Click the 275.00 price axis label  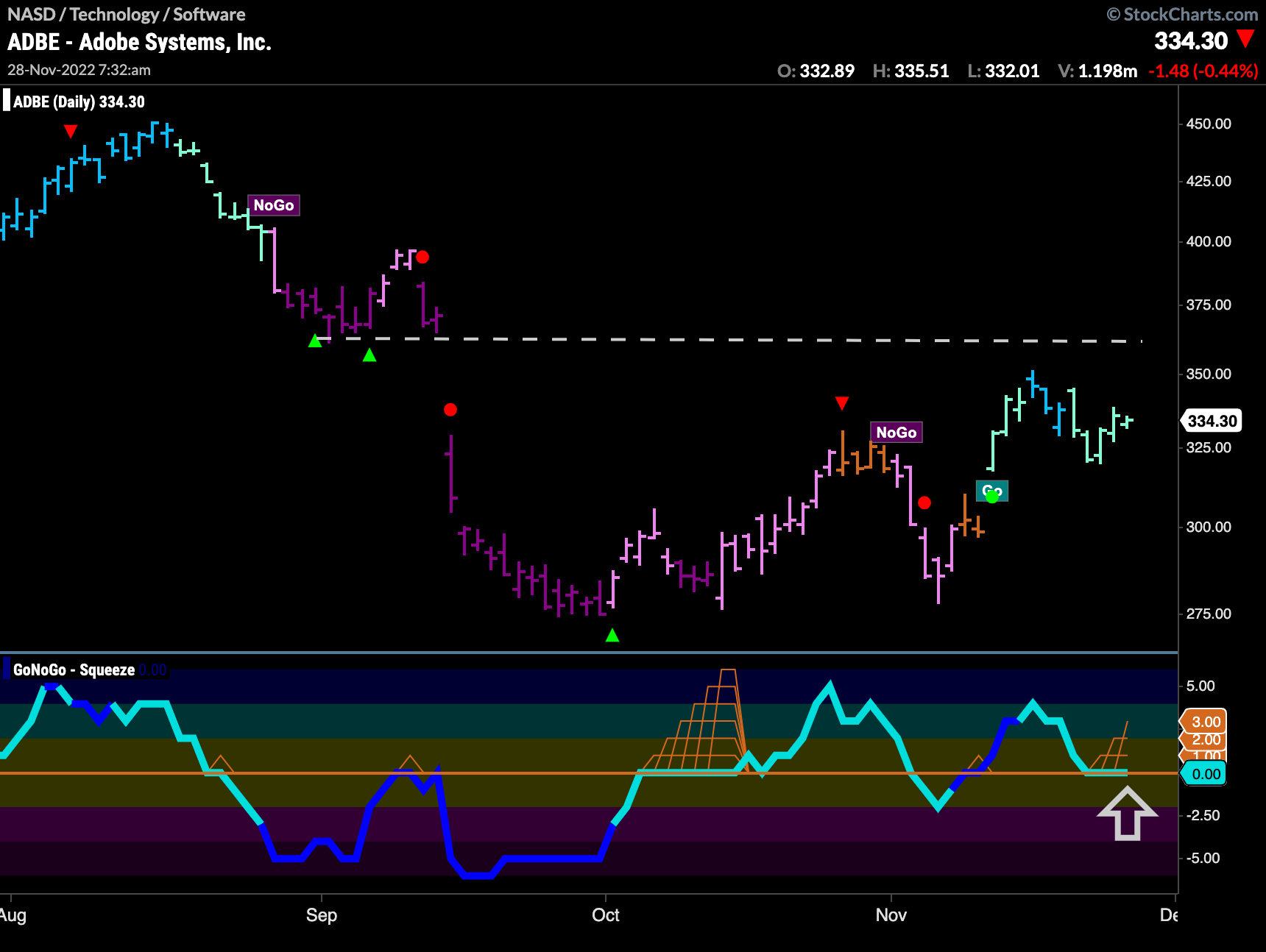pos(1209,614)
